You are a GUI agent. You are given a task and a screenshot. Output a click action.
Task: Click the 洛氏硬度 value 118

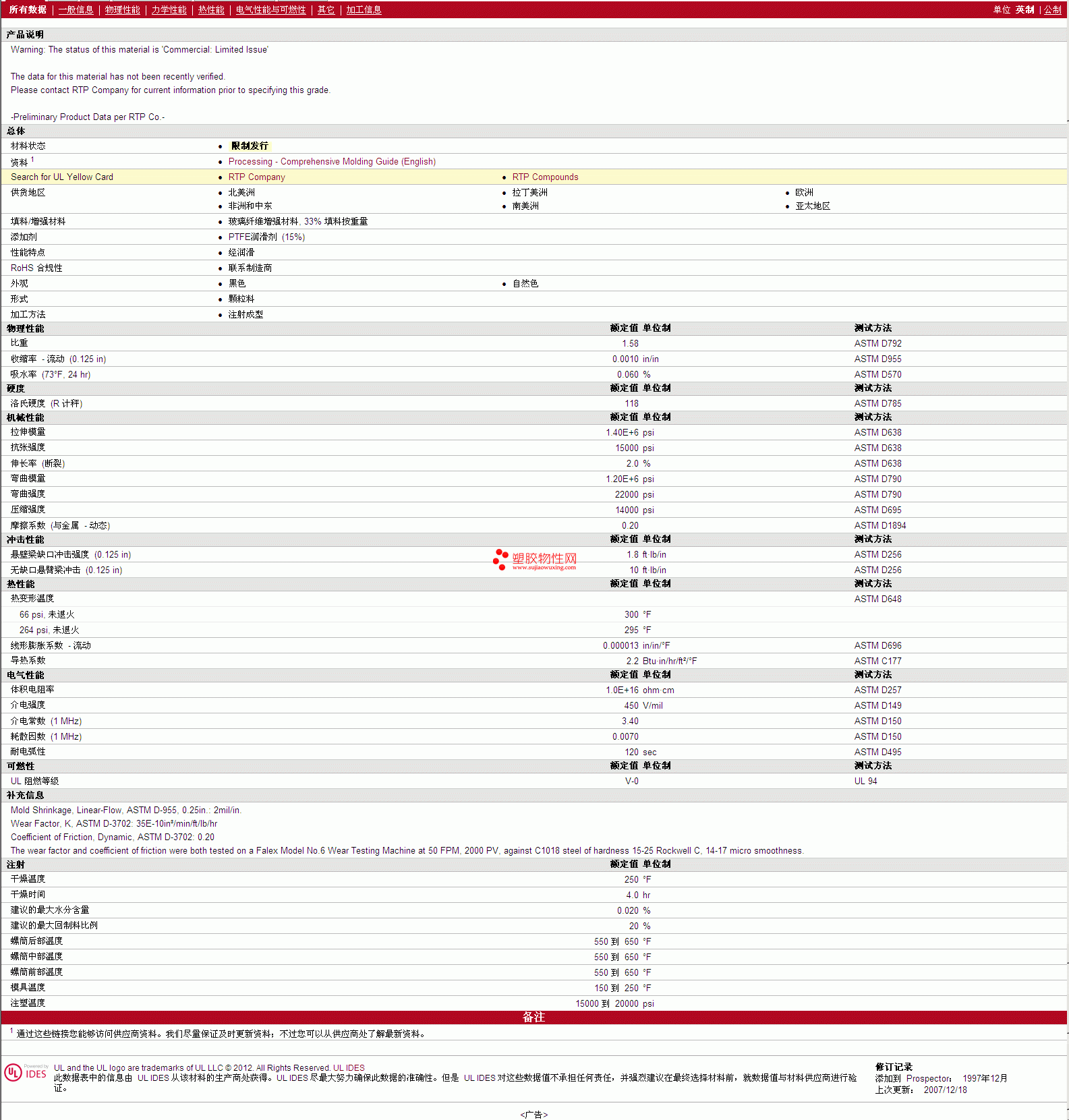tap(631, 403)
